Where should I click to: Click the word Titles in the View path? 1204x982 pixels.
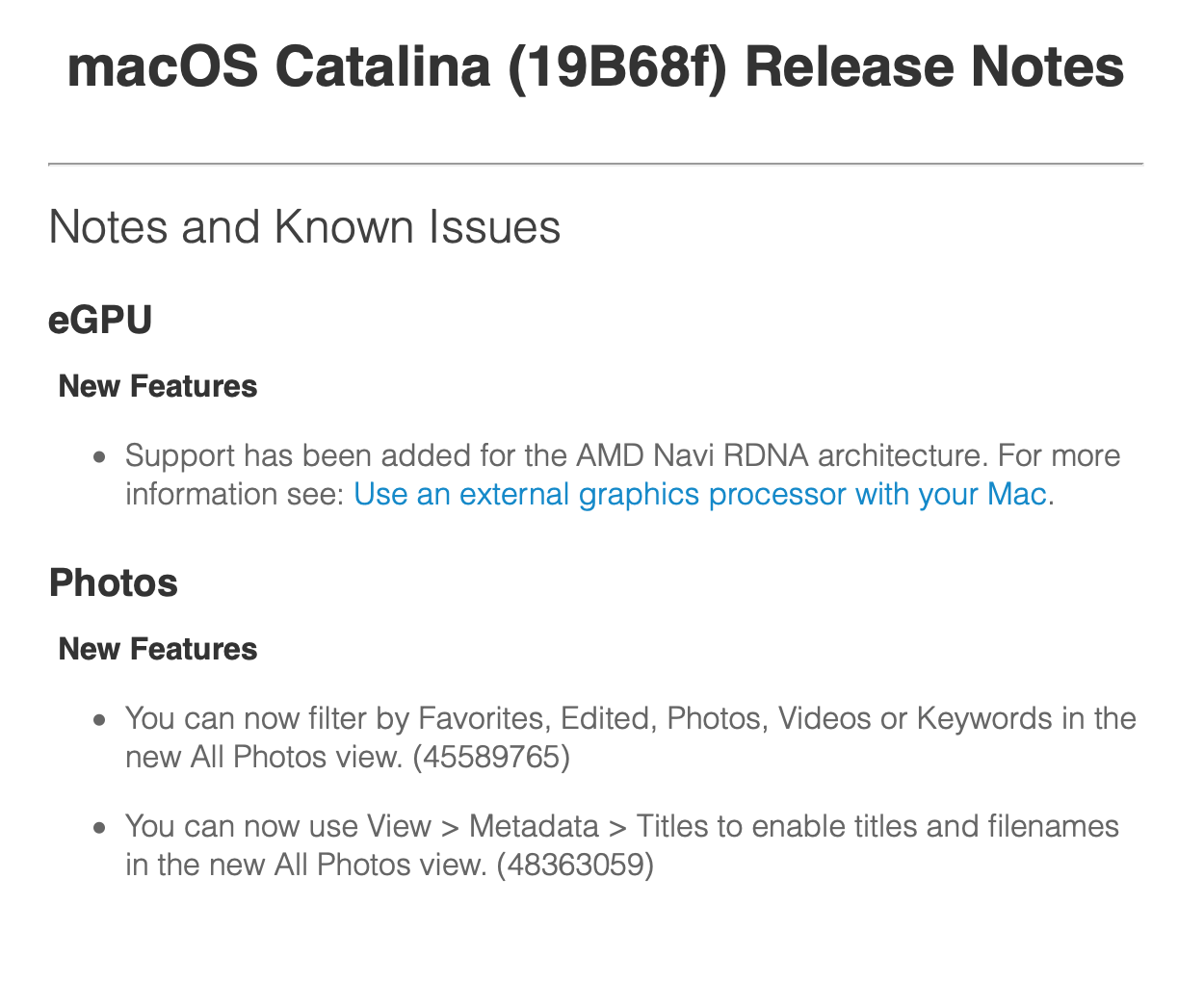click(x=674, y=827)
